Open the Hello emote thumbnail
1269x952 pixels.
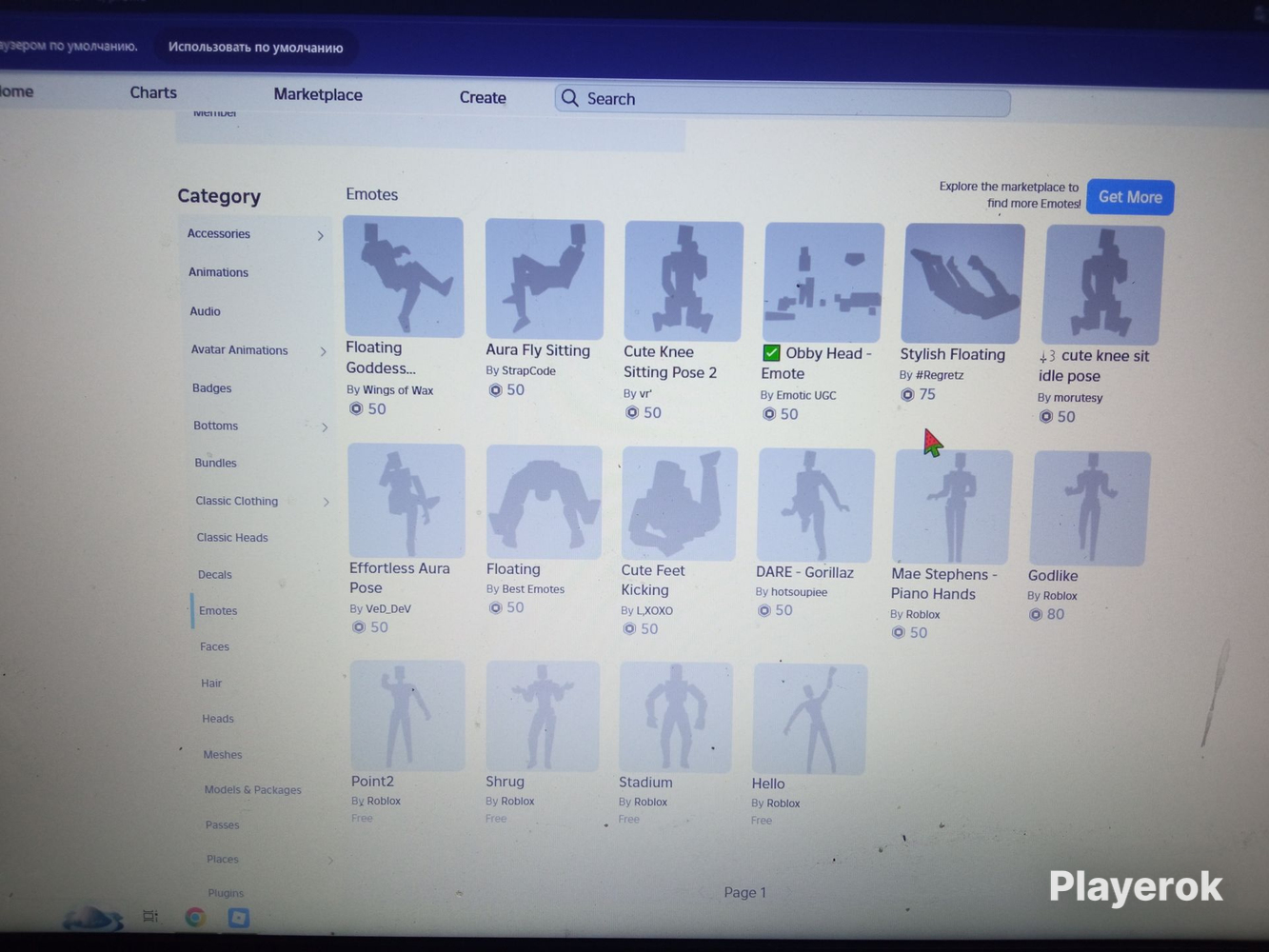[x=809, y=720]
